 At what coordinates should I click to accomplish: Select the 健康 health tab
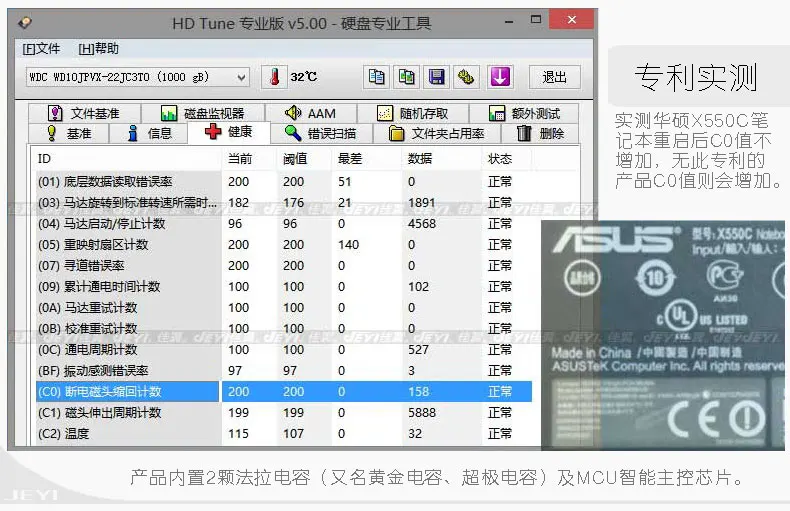(x=229, y=132)
